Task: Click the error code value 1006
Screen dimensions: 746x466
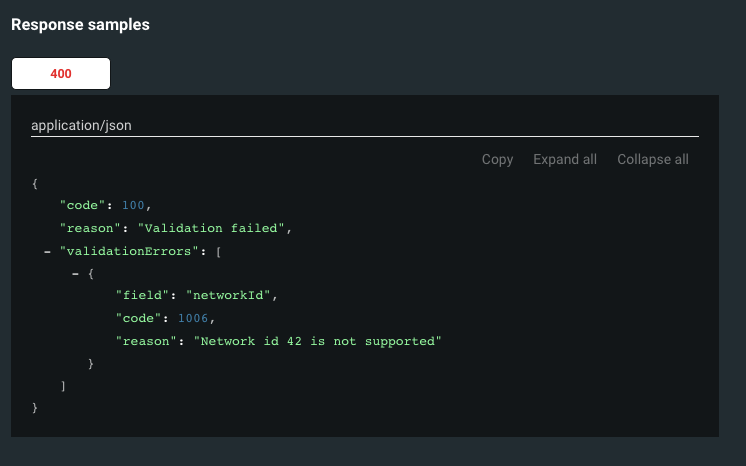Action: point(194,318)
